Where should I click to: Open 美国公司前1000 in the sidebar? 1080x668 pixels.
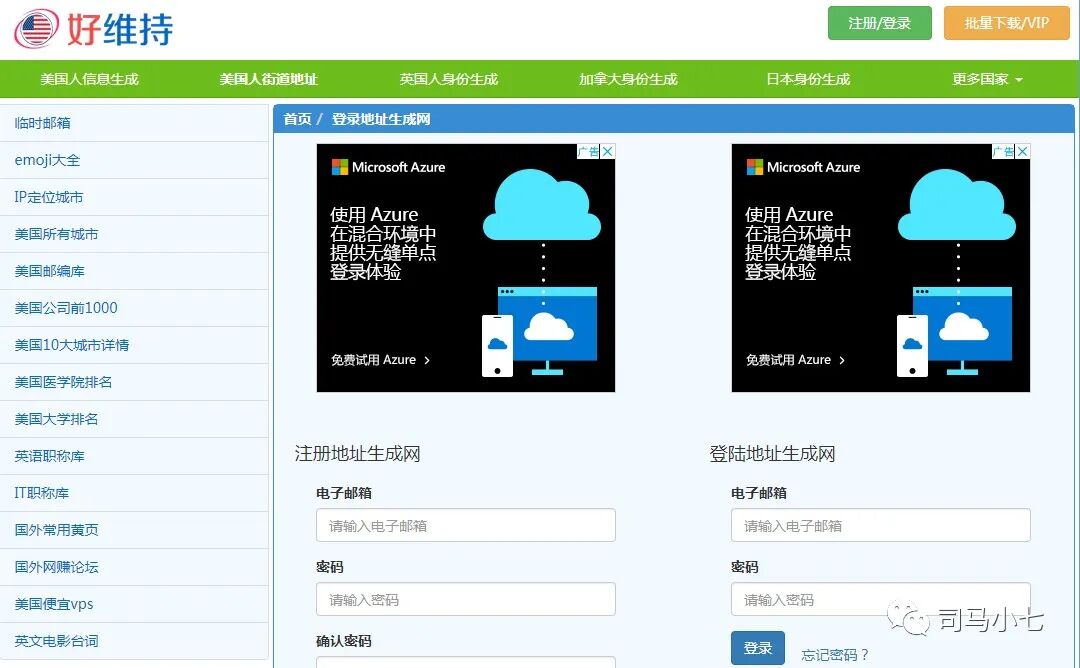134,309
